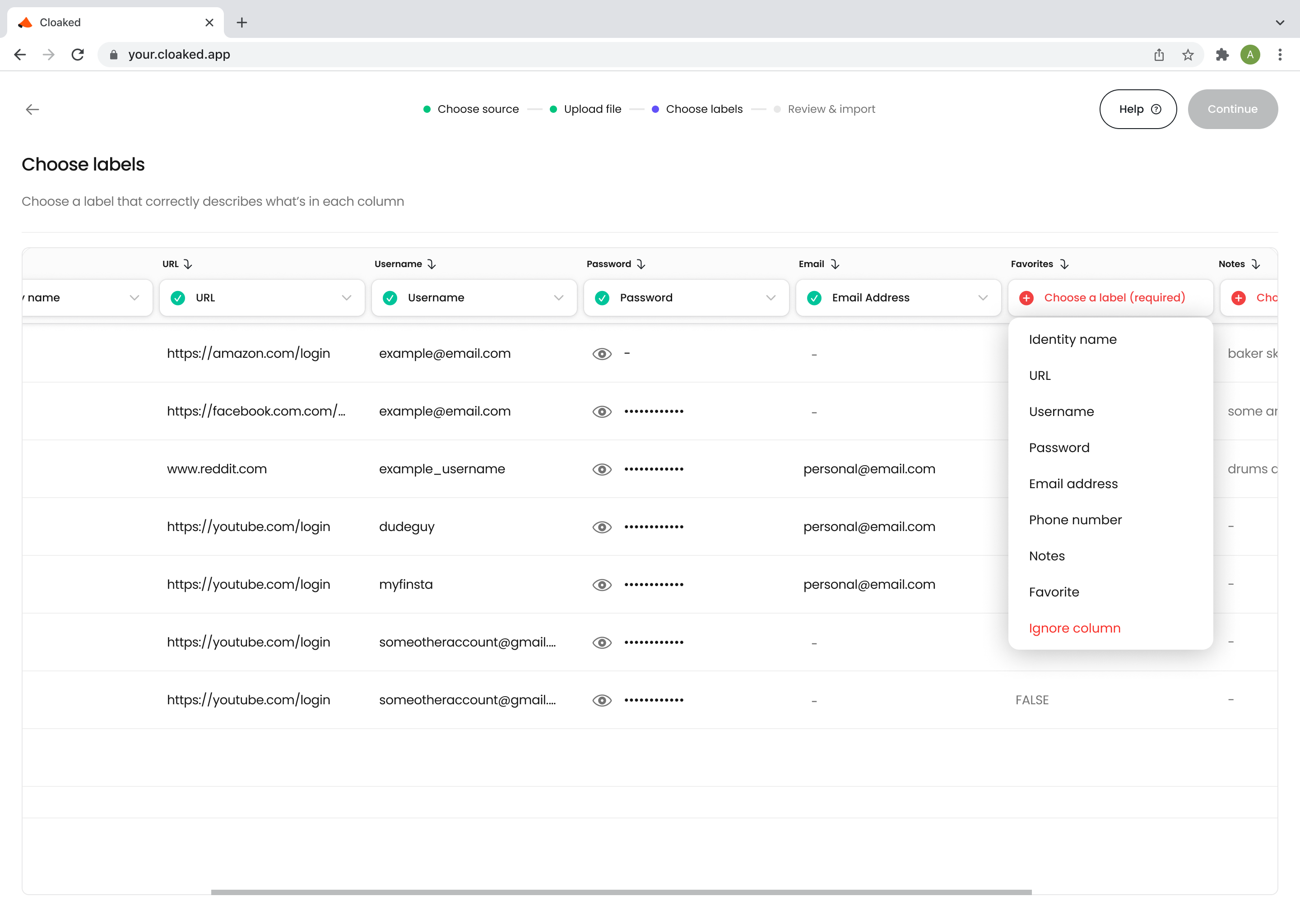Reveal the password in the facebook.com row
This screenshot has width=1300, height=924.
602,411
